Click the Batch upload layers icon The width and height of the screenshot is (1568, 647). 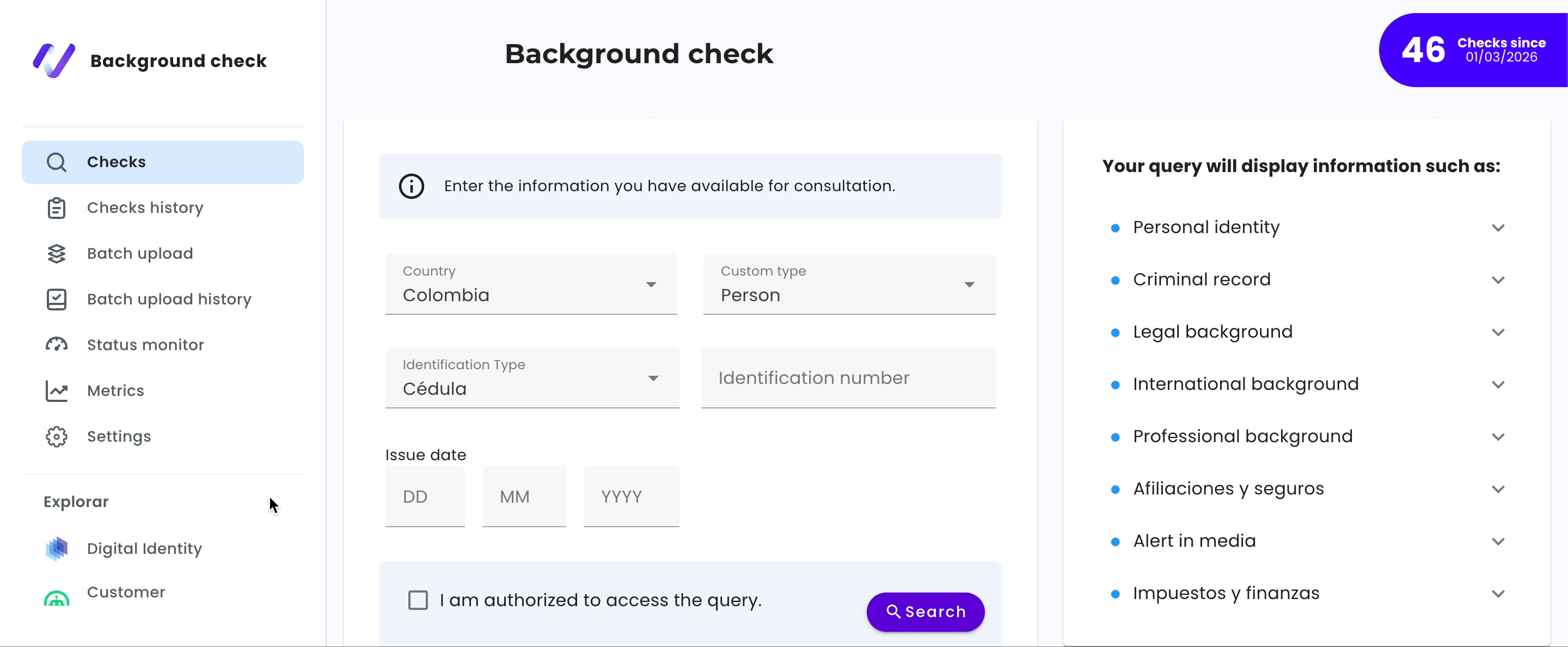(x=57, y=253)
